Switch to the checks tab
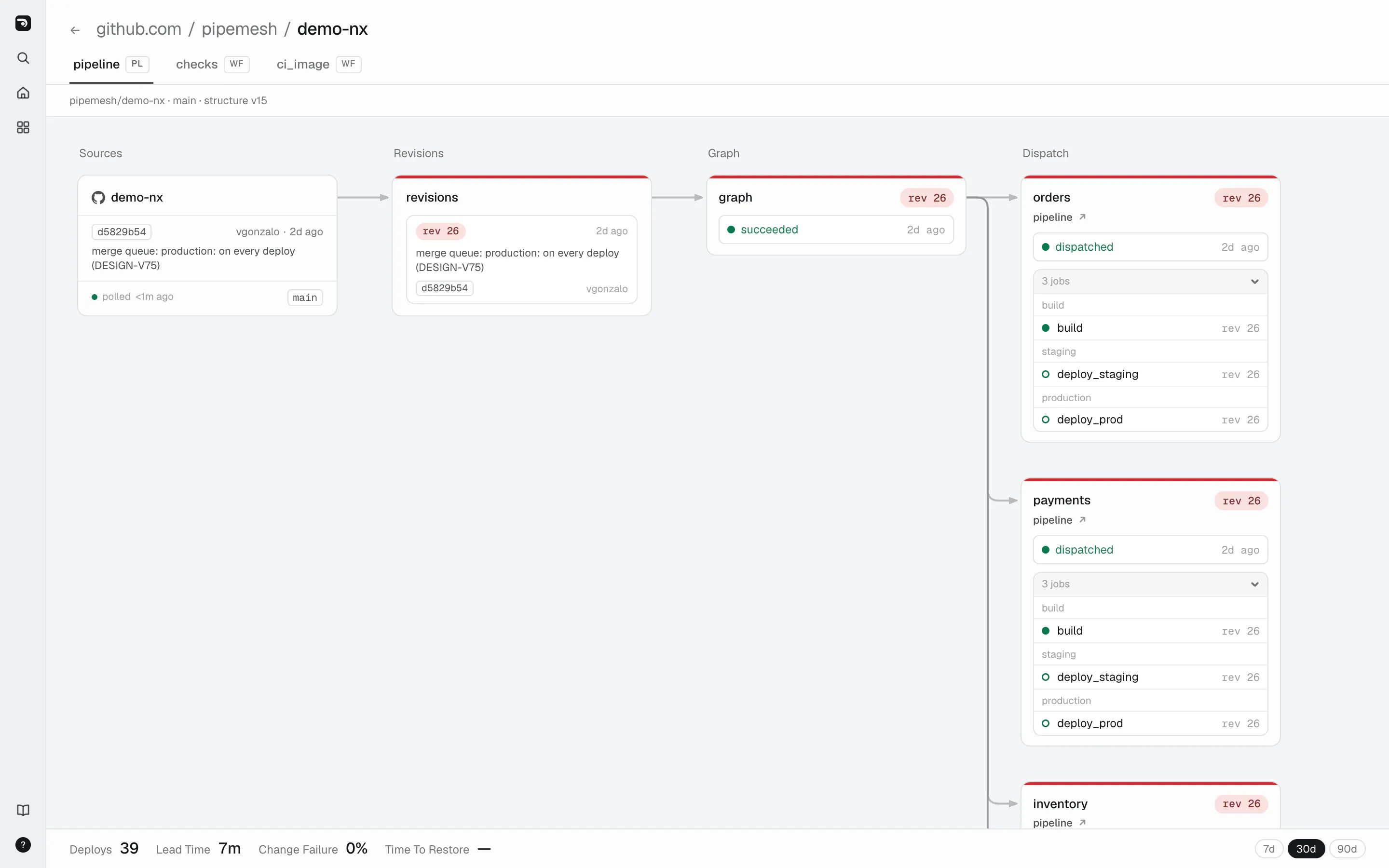 coord(212,64)
